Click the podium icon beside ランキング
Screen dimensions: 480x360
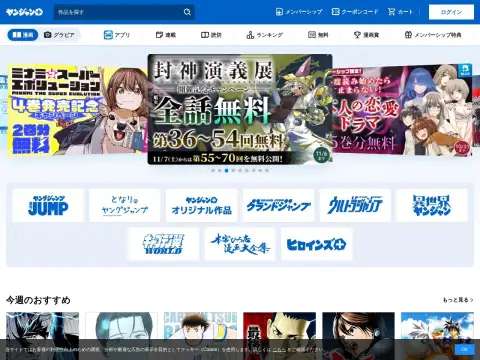pyautogui.click(x=250, y=35)
